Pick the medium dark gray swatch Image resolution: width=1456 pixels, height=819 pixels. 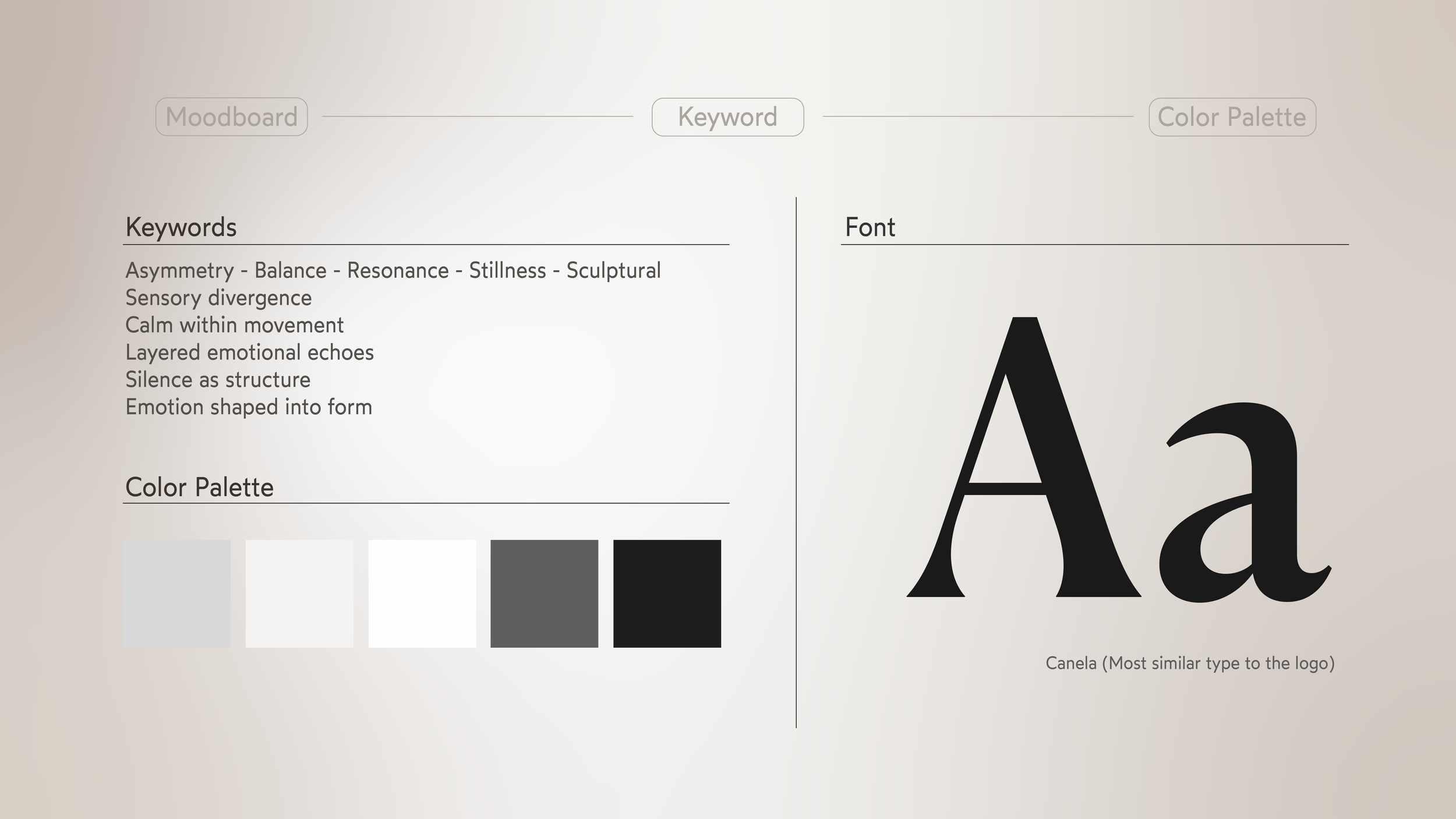tap(544, 594)
